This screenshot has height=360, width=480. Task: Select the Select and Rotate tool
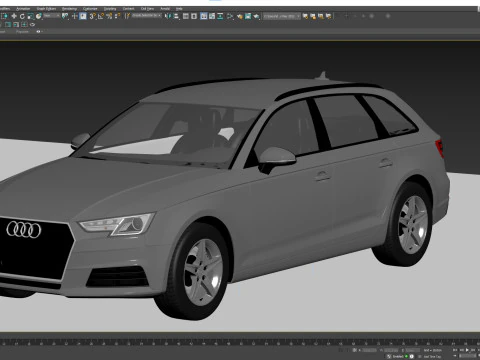[x=22, y=16]
